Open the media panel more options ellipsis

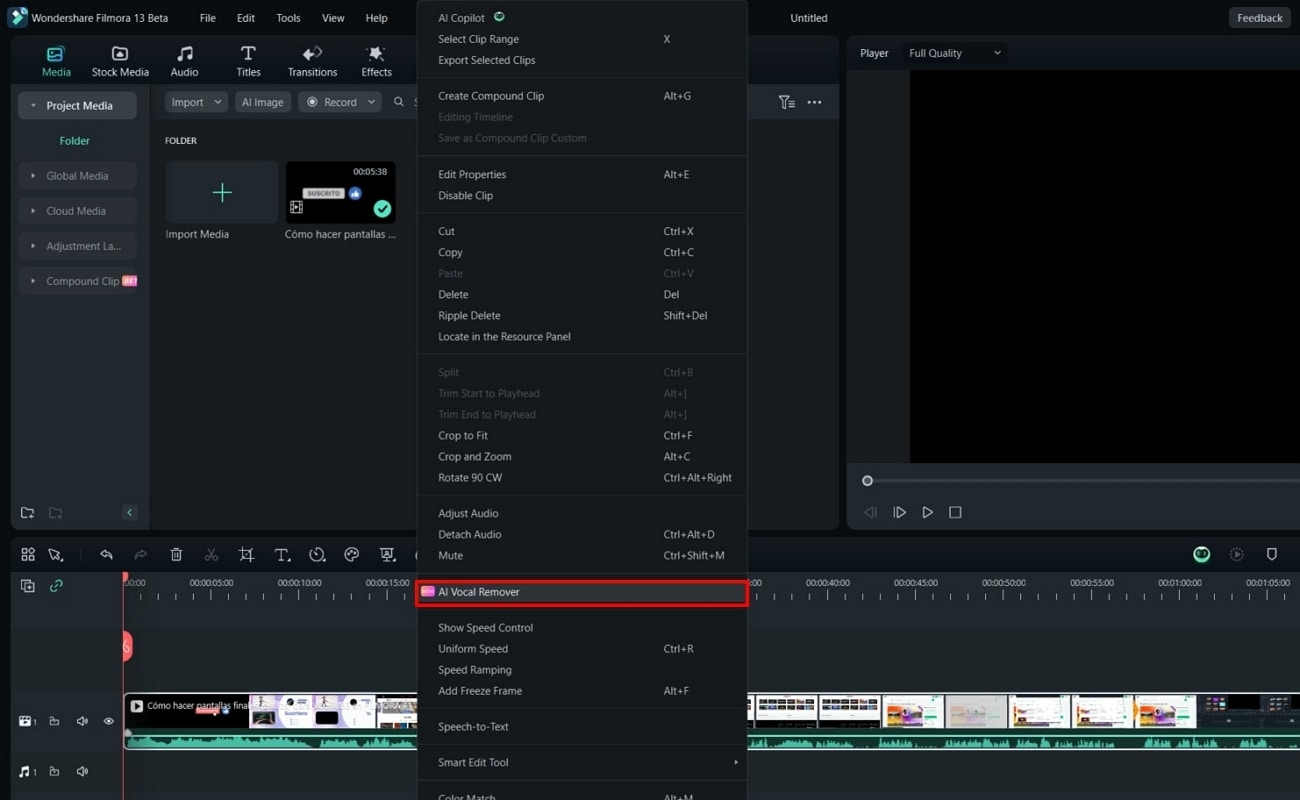tap(814, 102)
